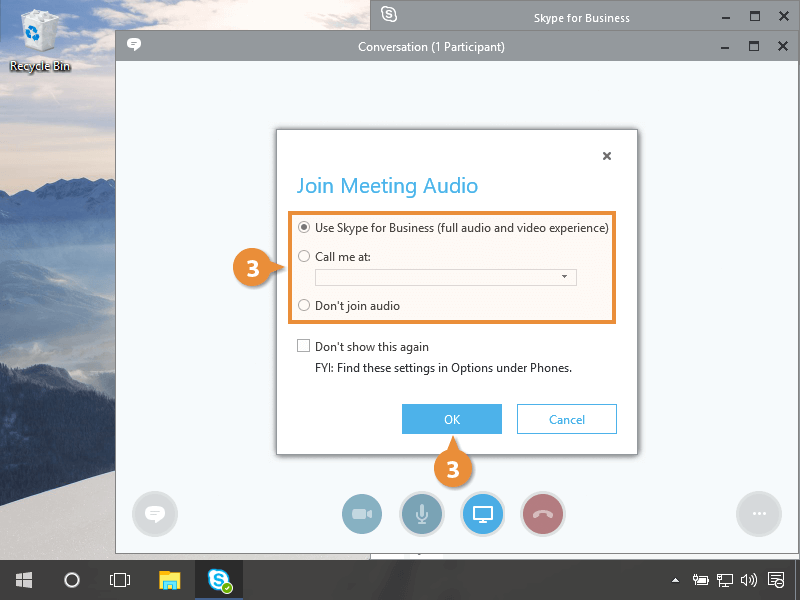Click Skype for Business taskbar icon

click(x=219, y=580)
